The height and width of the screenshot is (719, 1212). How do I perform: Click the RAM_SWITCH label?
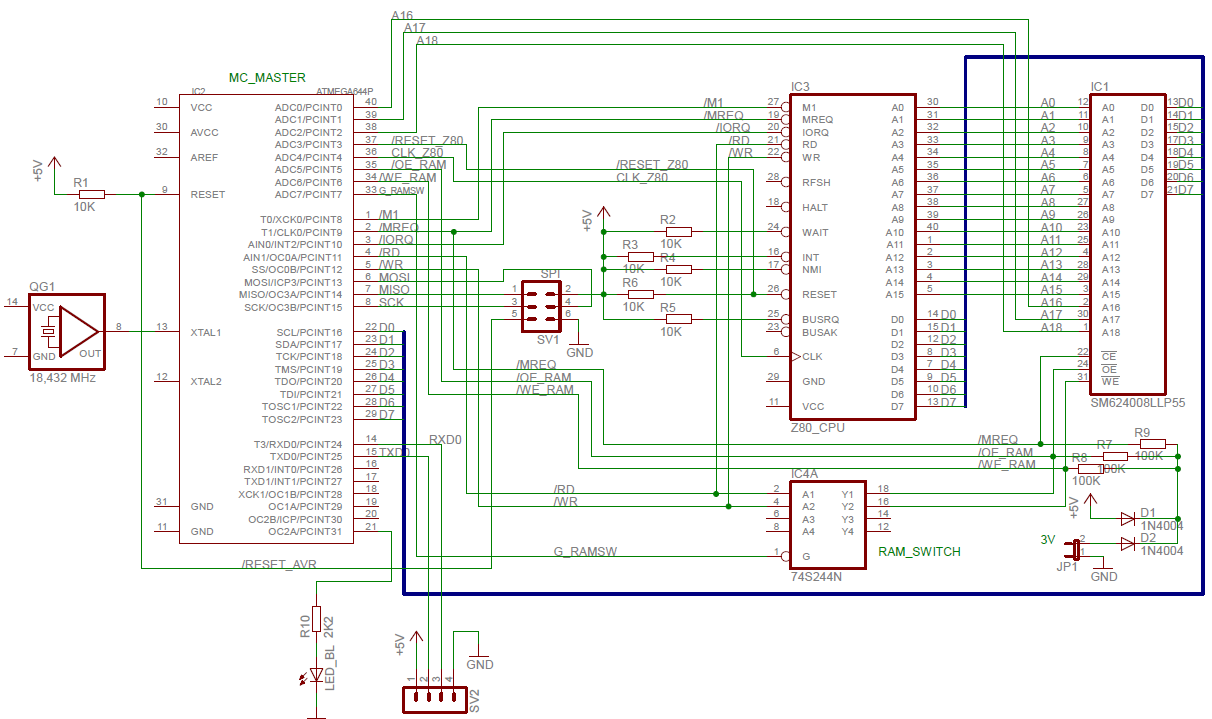pyautogui.click(x=919, y=551)
